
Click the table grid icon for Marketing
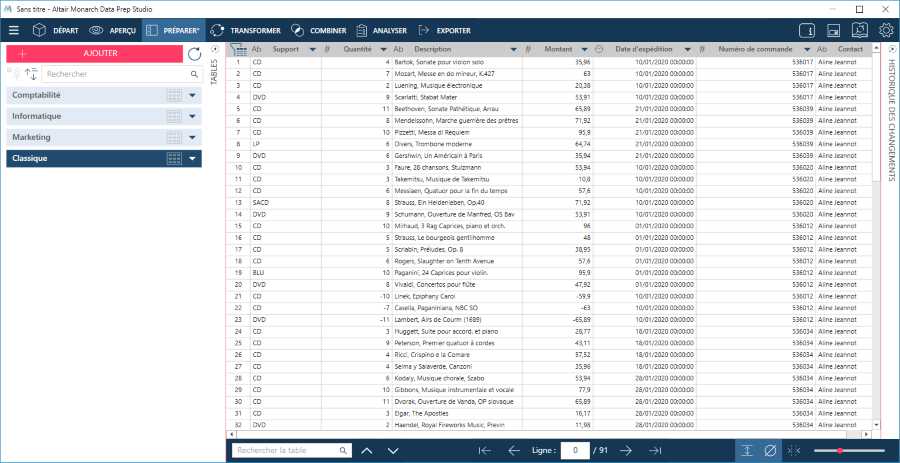174,137
